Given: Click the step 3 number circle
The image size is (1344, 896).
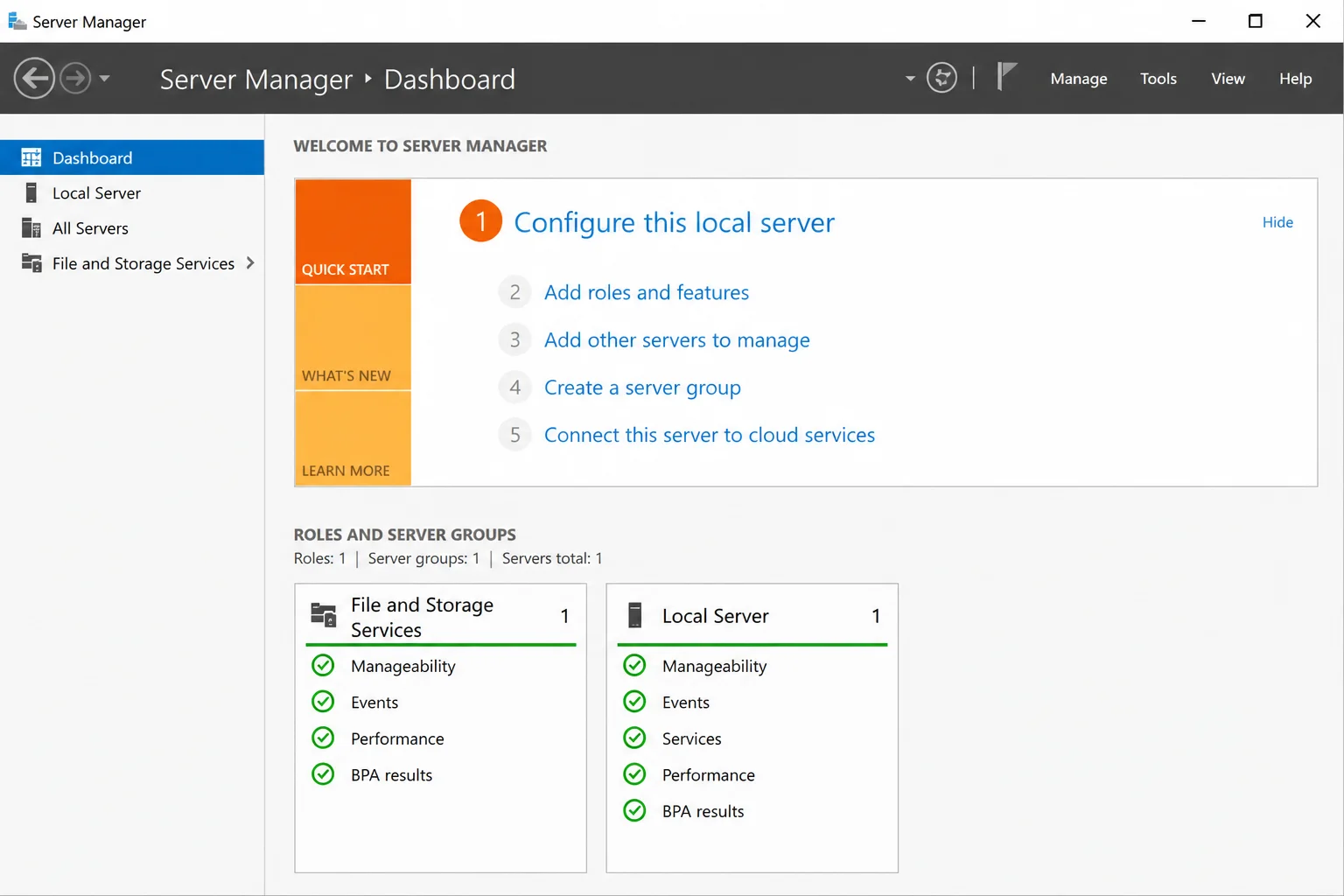Looking at the screenshot, I should tap(514, 339).
